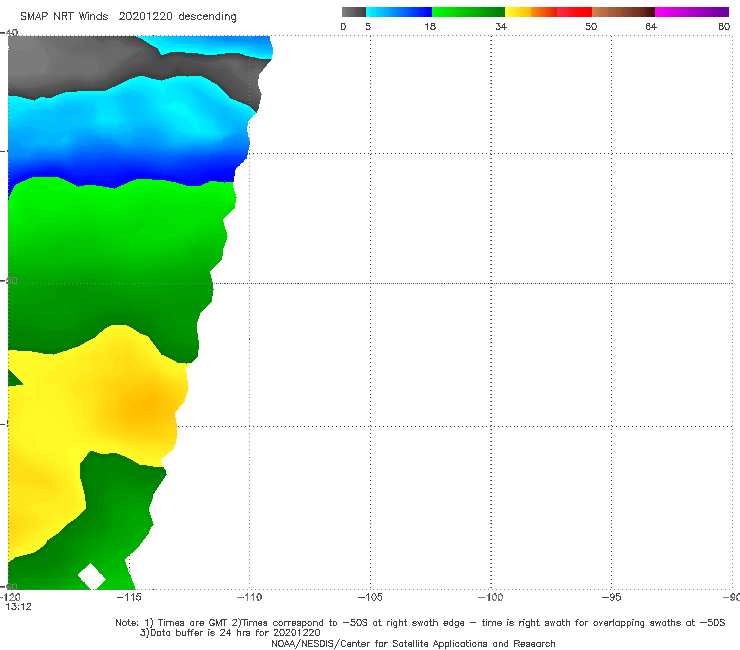Screen dimensions: 740x650
Task: Click the title 'SMAP NRT Winds 20201220 descending'
Action: 128,16
